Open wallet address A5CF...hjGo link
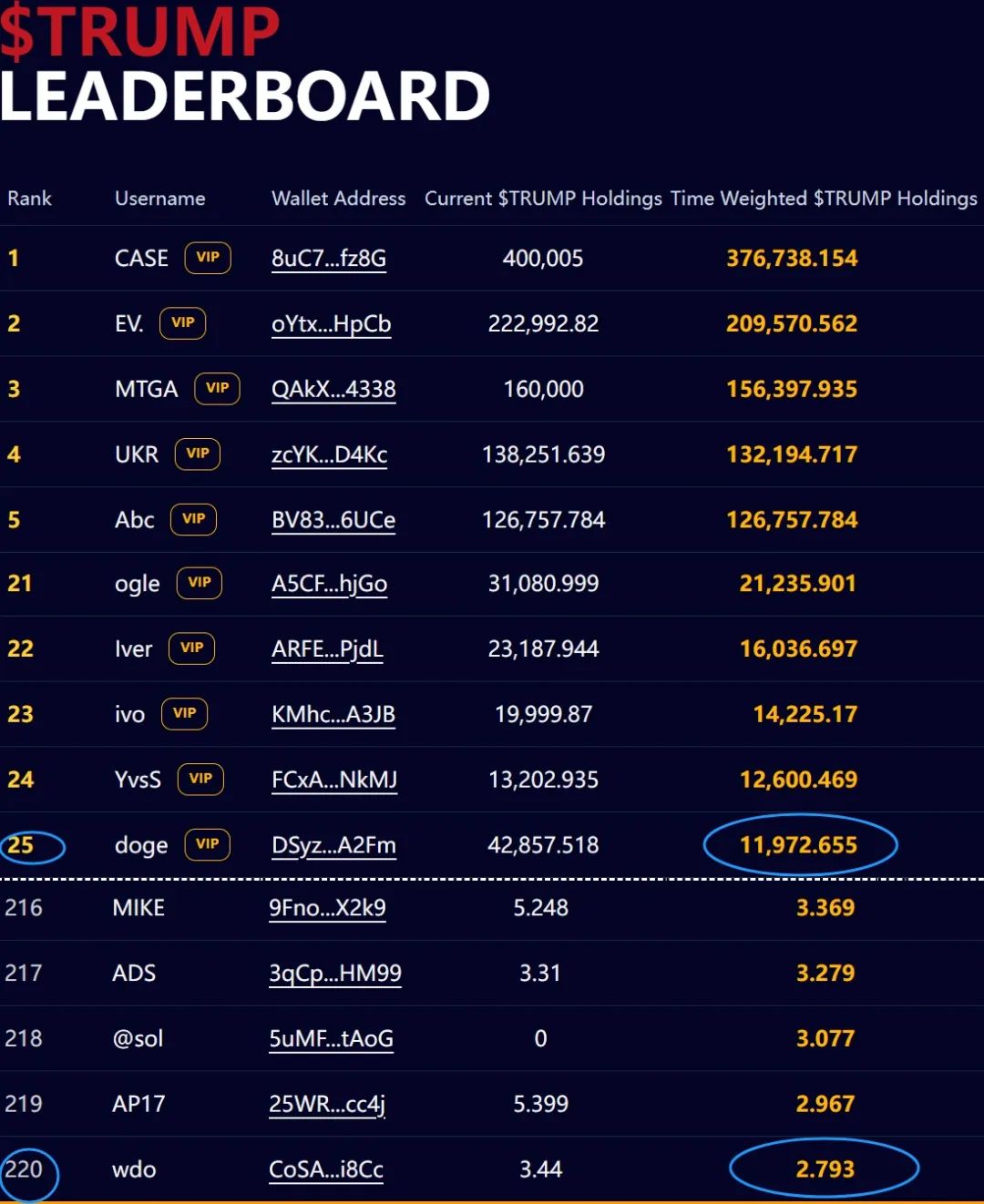The height and width of the screenshot is (1204, 984). pos(330,585)
